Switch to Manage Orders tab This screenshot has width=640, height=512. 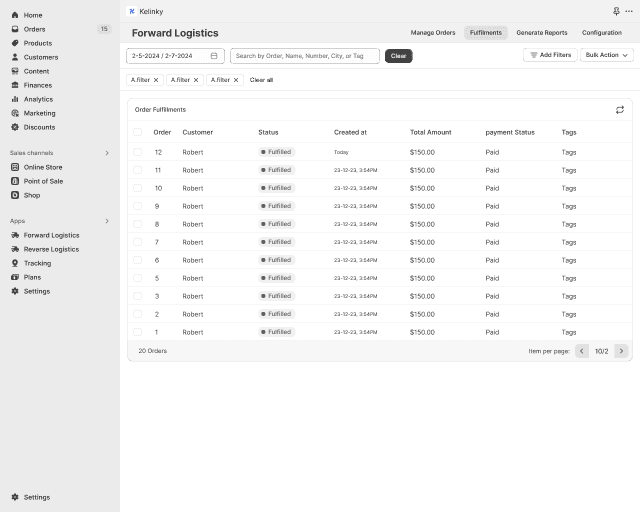click(x=433, y=33)
